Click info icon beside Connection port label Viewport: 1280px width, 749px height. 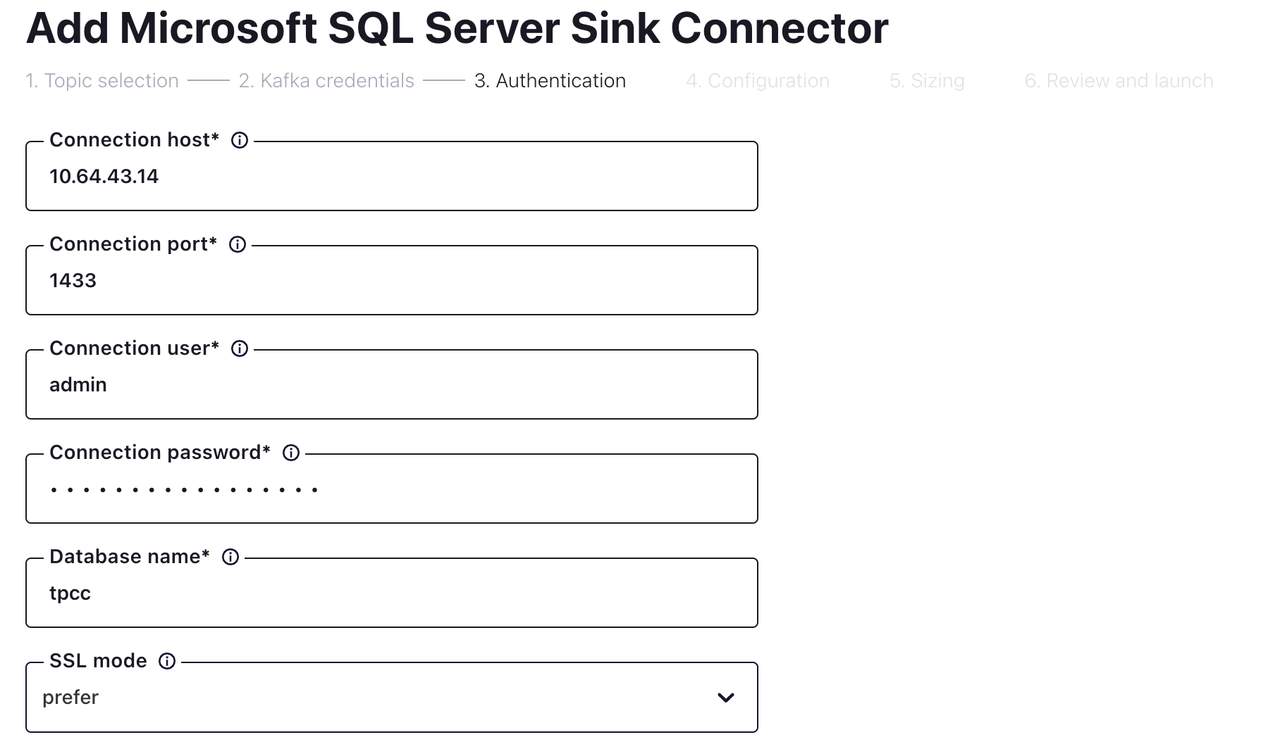(237, 244)
